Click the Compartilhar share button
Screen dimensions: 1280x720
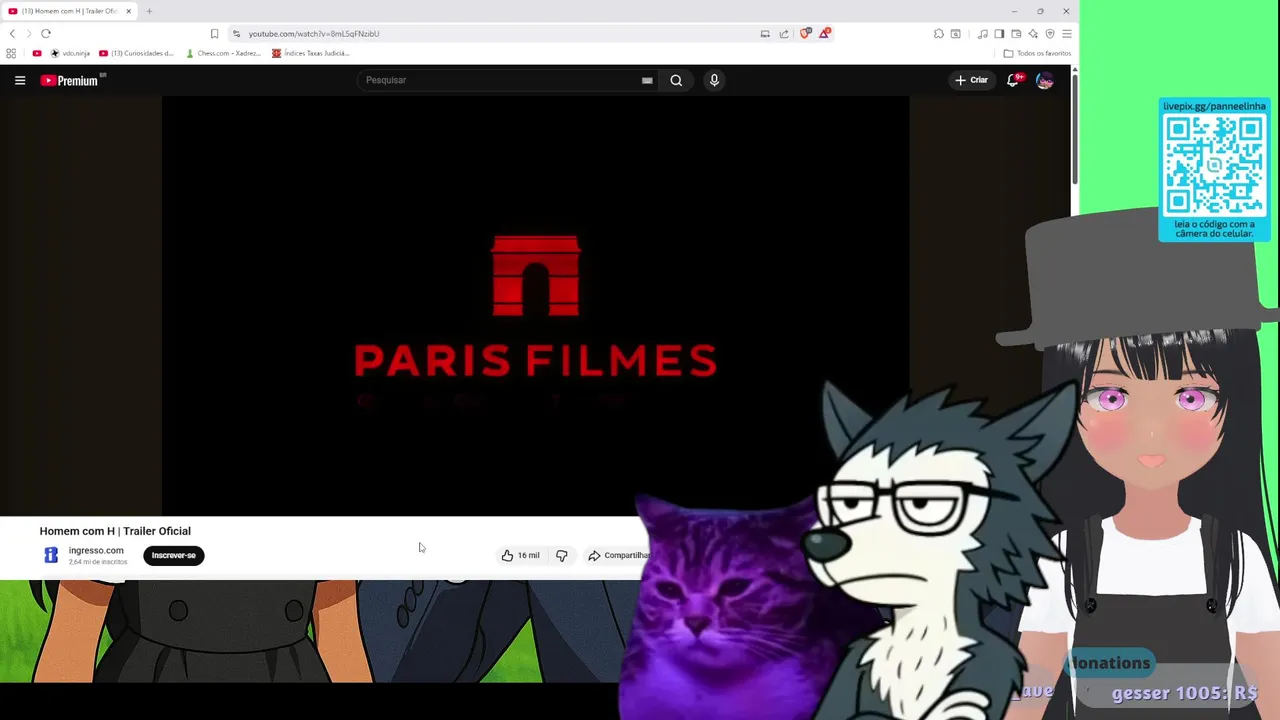619,555
